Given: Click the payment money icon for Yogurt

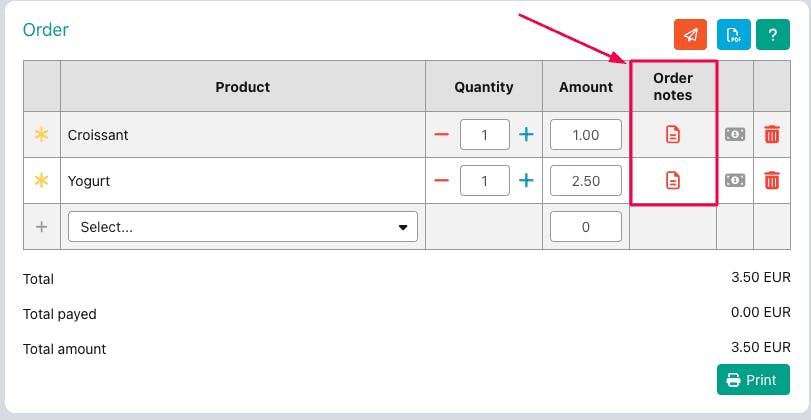Looking at the screenshot, I should (x=735, y=180).
